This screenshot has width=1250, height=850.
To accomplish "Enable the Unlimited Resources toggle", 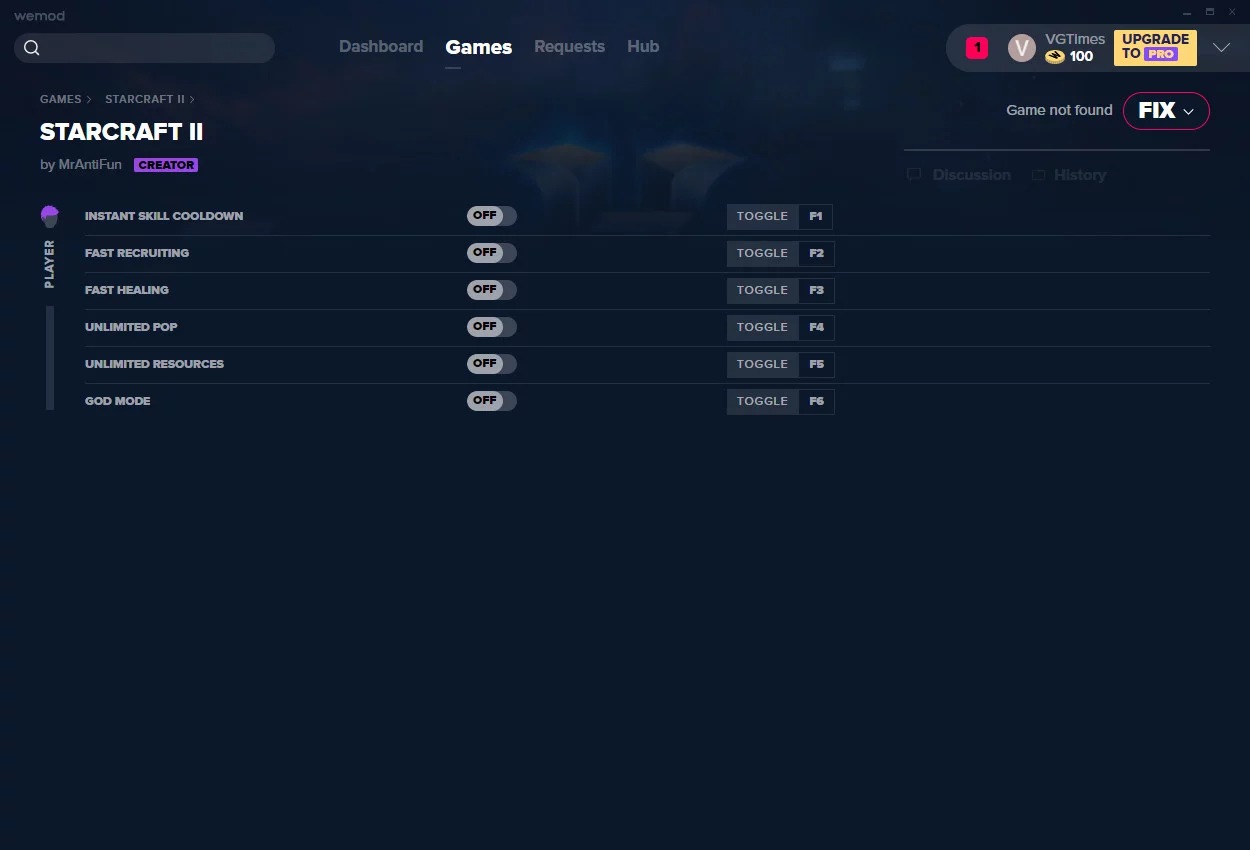I will 492,364.
